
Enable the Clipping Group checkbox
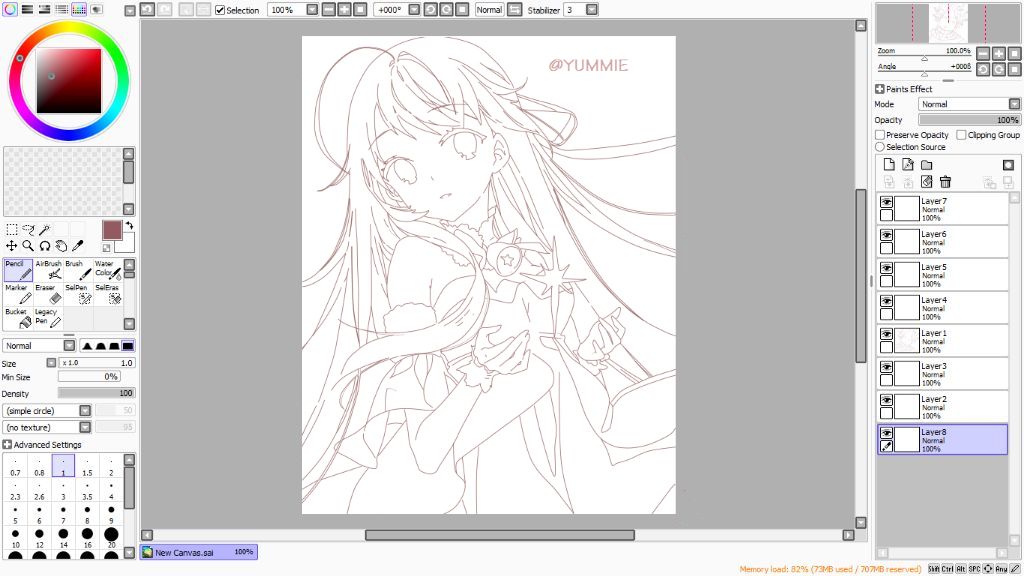[961, 135]
